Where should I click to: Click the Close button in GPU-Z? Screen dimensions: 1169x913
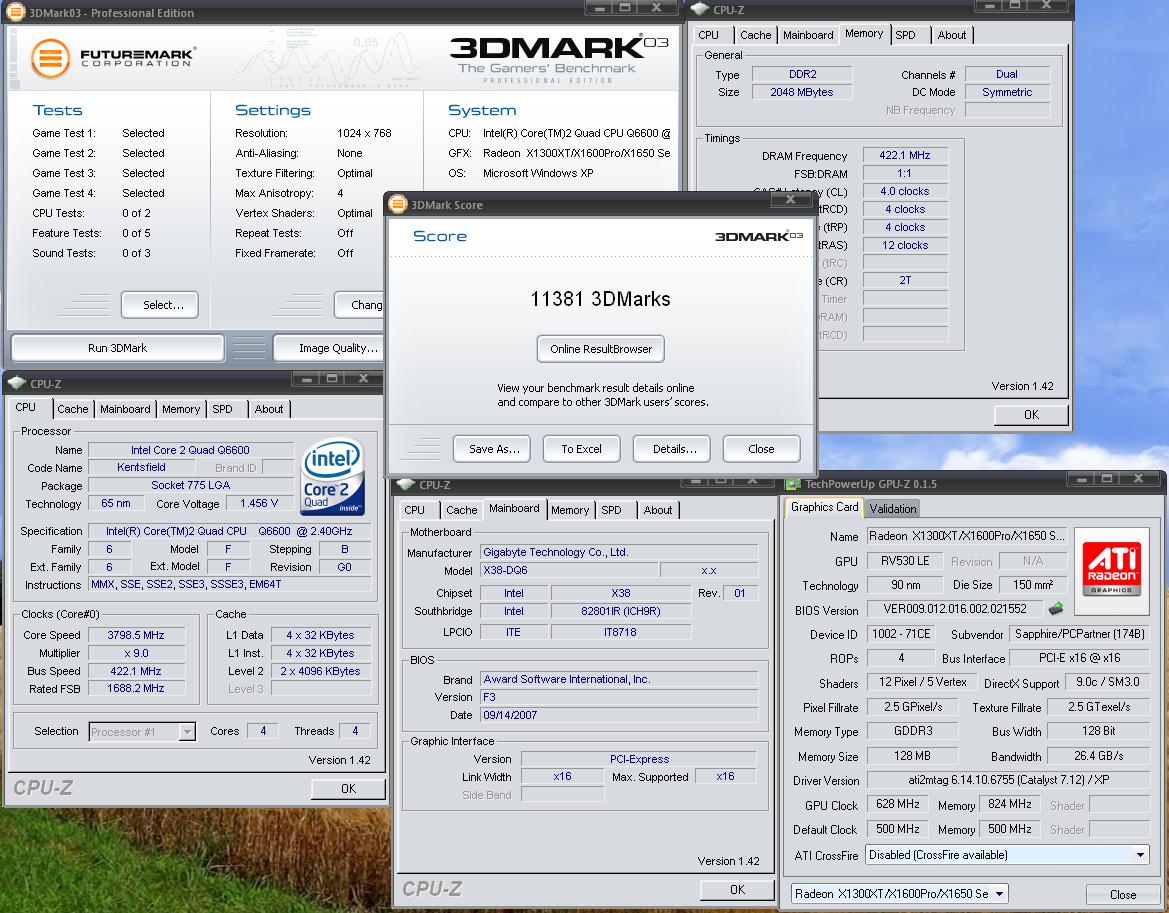tap(1122, 894)
